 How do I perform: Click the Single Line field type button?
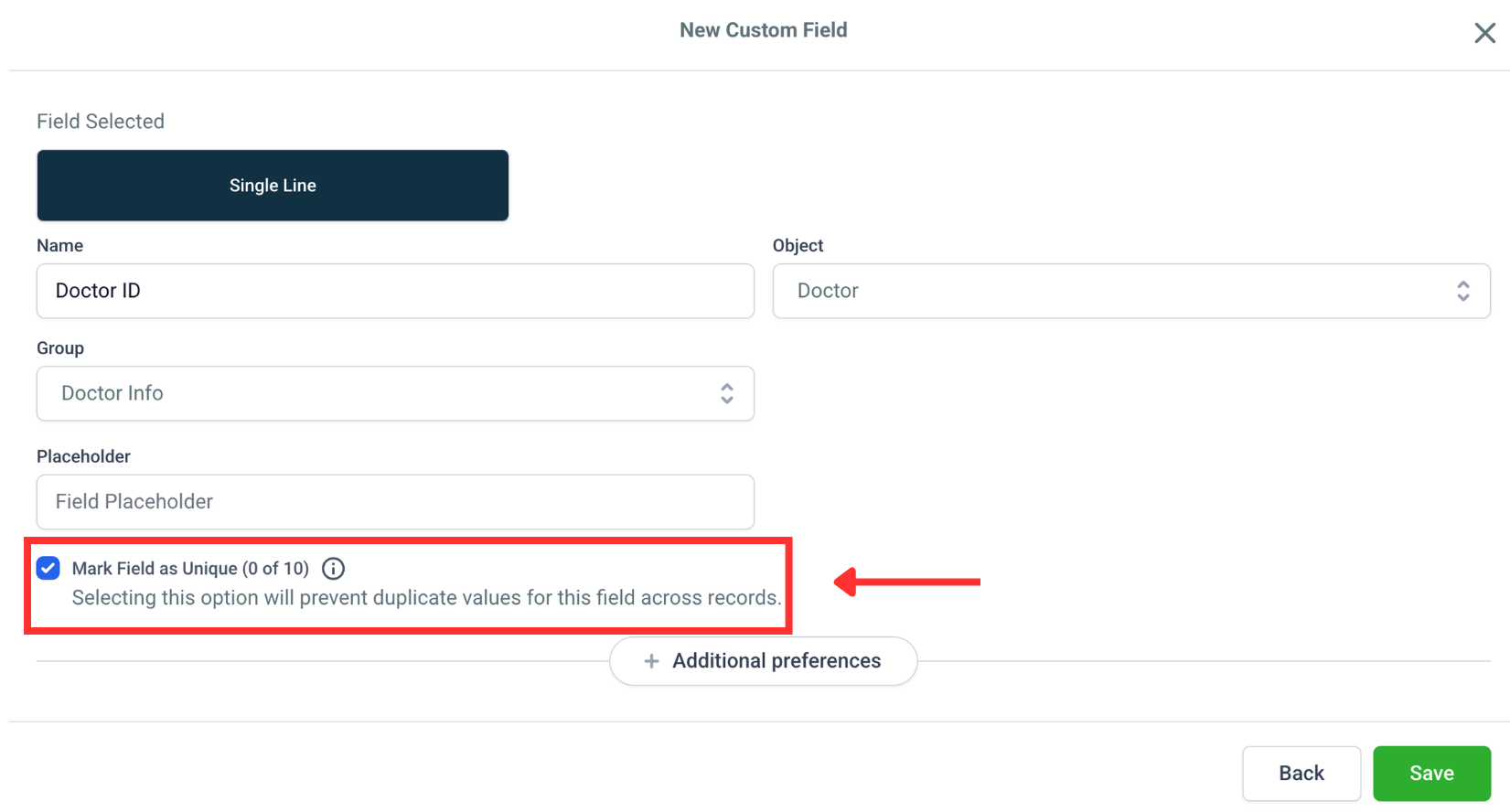tap(273, 186)
